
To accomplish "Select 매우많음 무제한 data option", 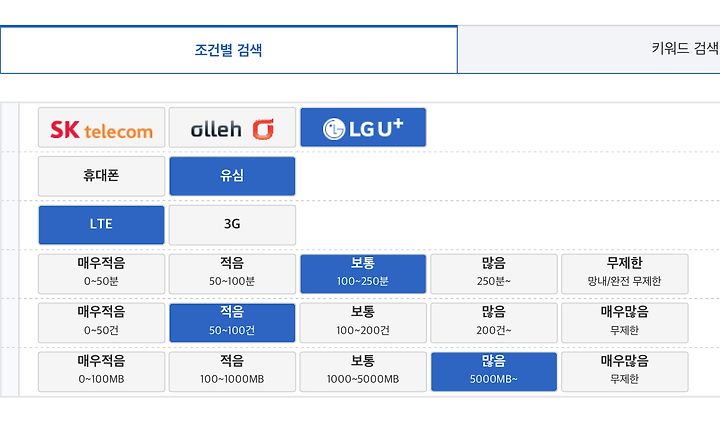I will pos(625,372).
